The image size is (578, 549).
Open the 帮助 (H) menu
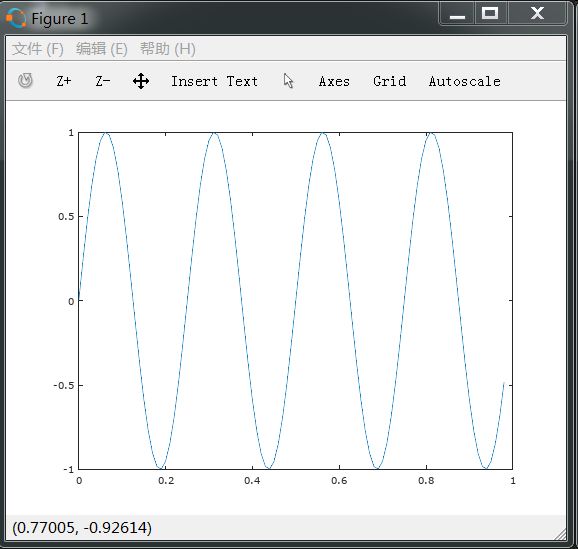point(168,49)
